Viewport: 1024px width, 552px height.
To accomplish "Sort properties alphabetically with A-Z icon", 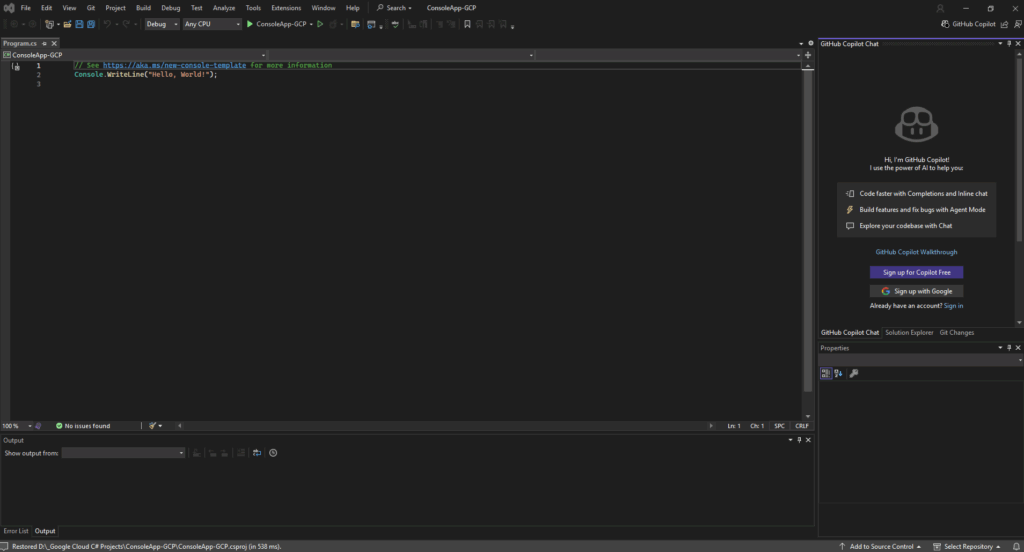I will (839, 373).
